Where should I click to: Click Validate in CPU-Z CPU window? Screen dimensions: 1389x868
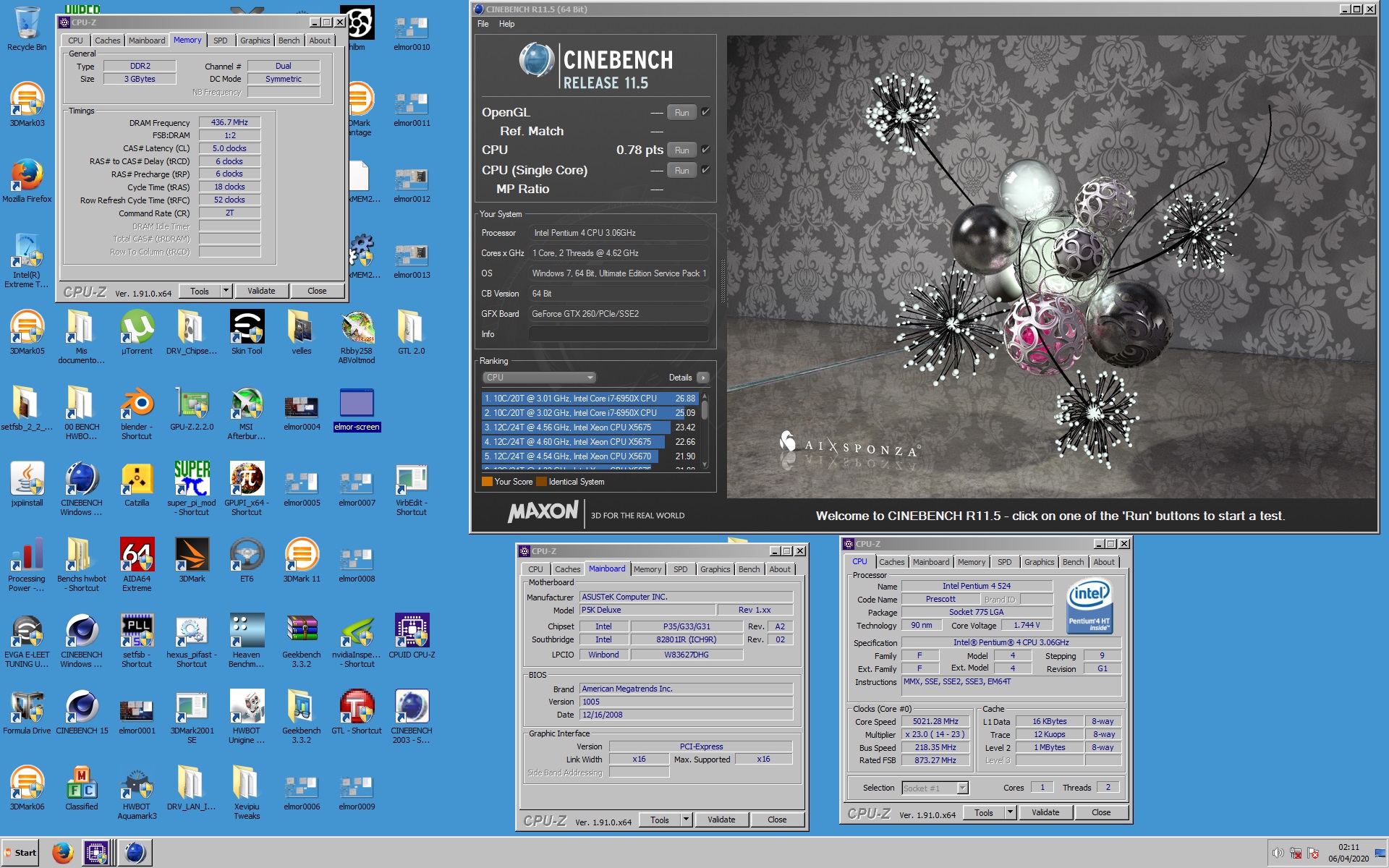coord(1045,812)
